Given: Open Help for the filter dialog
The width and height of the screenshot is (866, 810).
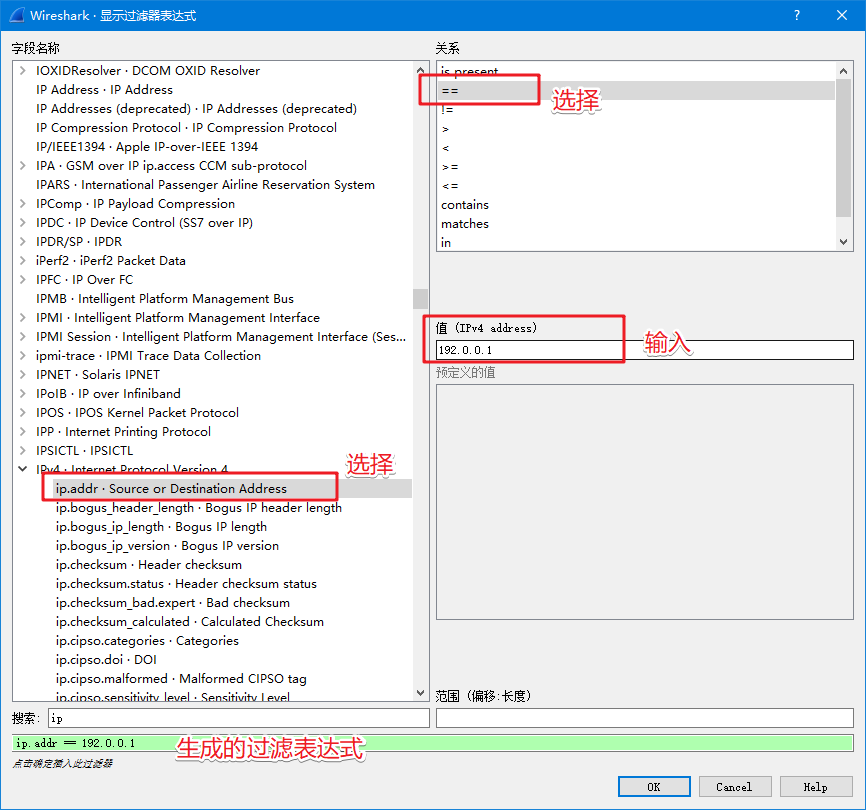Looking at the screenshot, I should point(816,787).
